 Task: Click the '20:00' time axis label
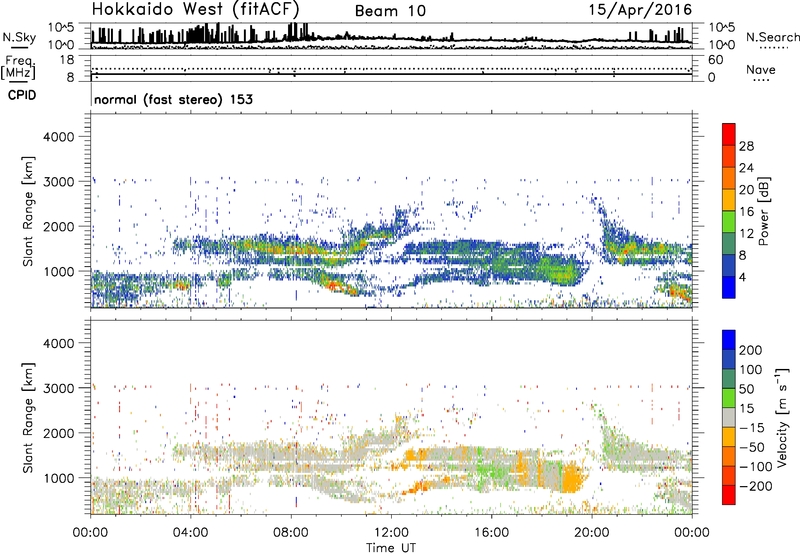[x=592, y=533]
